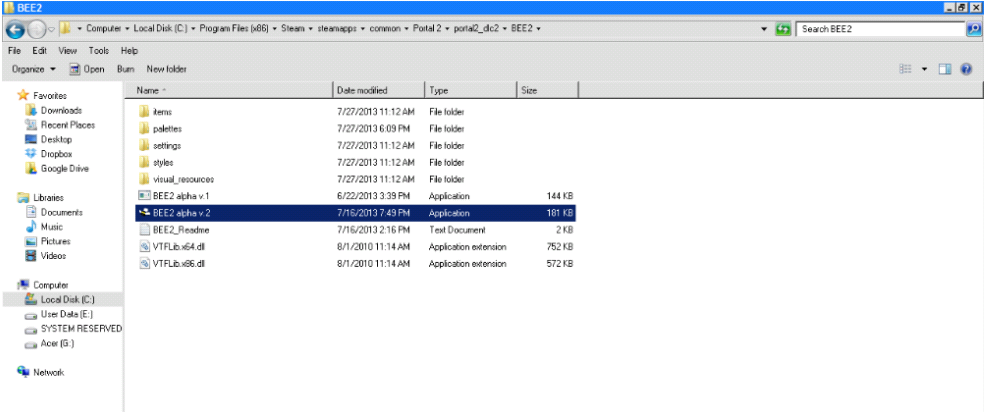Viewport: 988px width, 412px height.
Task: Click the Open toolbar button
Action: point(87,69)
